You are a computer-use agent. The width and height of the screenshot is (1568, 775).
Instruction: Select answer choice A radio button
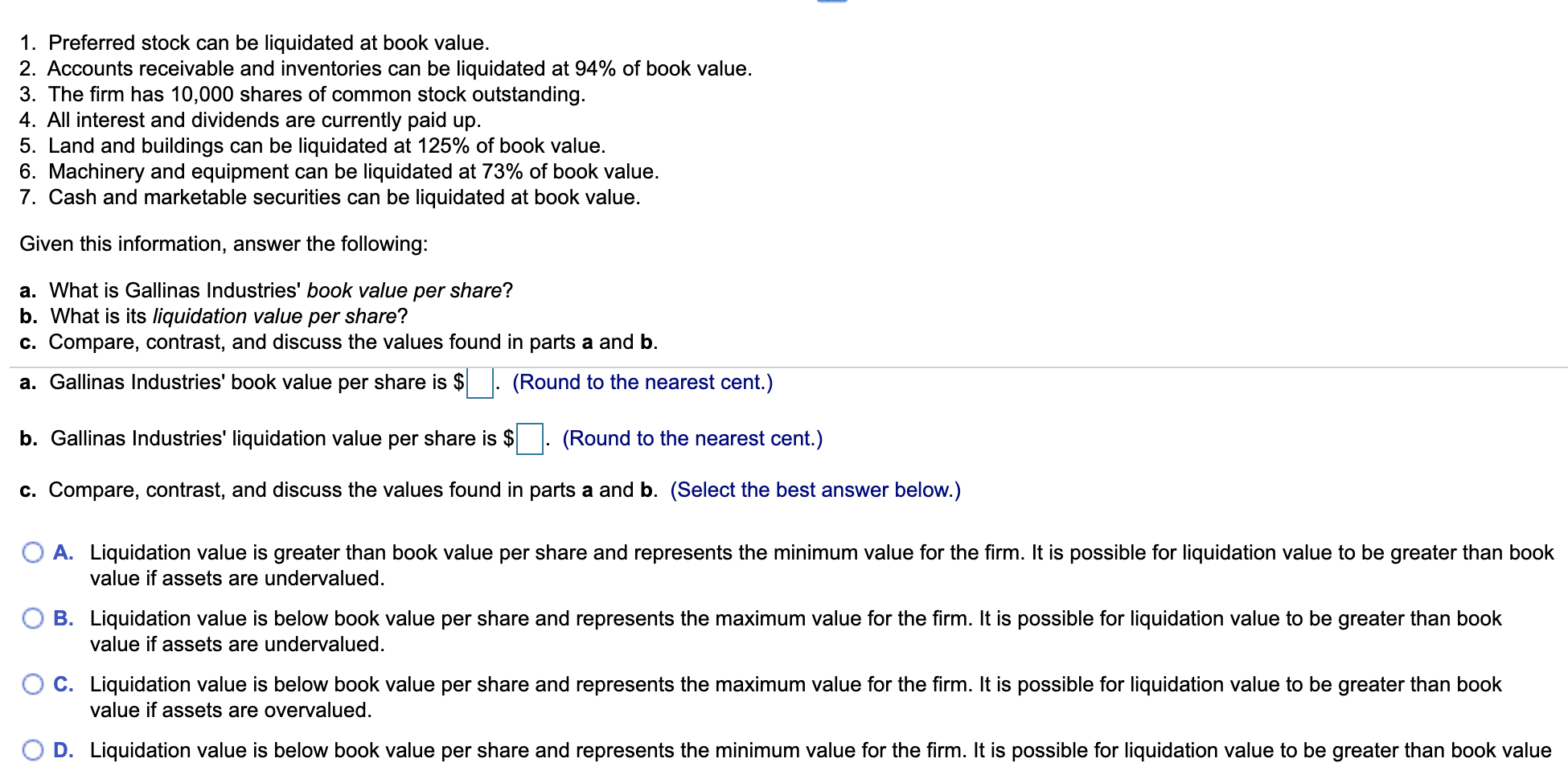coord(33,553)
